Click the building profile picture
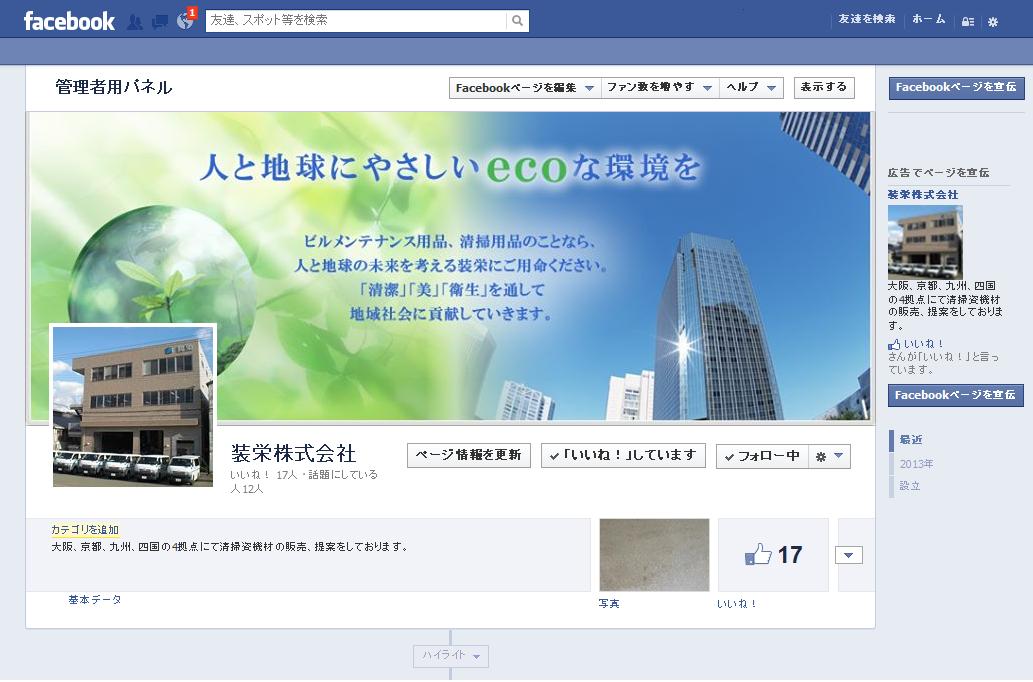 pyautogui.click(x=133, y=407)
